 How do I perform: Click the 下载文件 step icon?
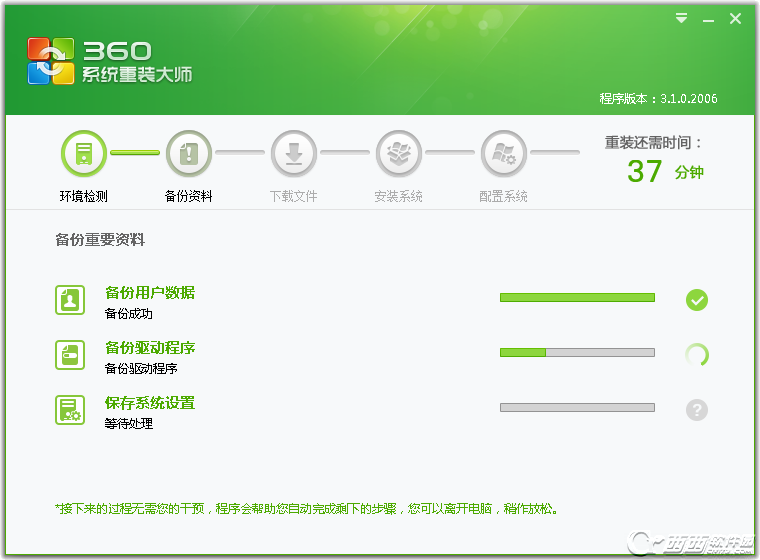294,154
